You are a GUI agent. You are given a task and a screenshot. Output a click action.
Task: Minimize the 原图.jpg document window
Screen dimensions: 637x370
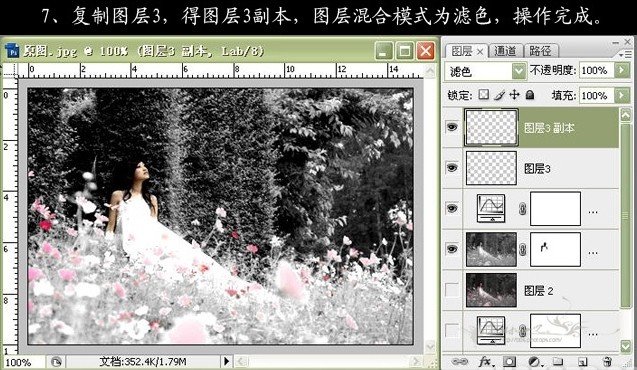pos(384,51)
